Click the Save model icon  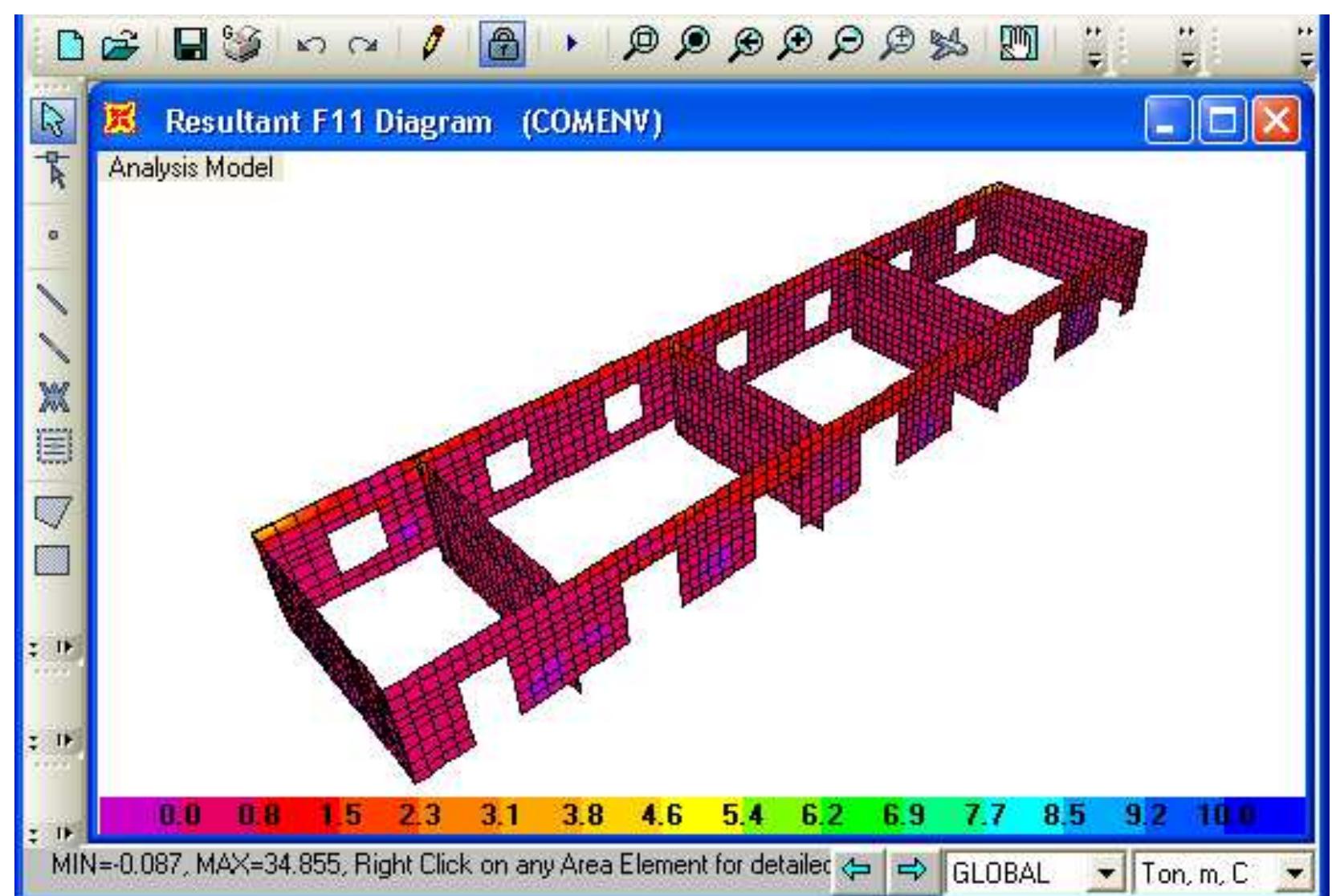pos(189,44)
